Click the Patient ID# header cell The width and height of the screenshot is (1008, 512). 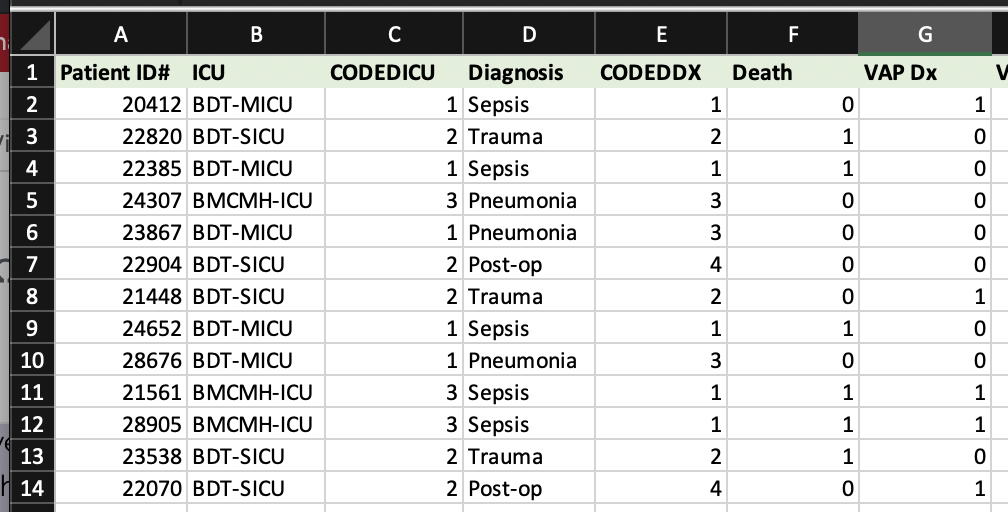tap(121, 73)
